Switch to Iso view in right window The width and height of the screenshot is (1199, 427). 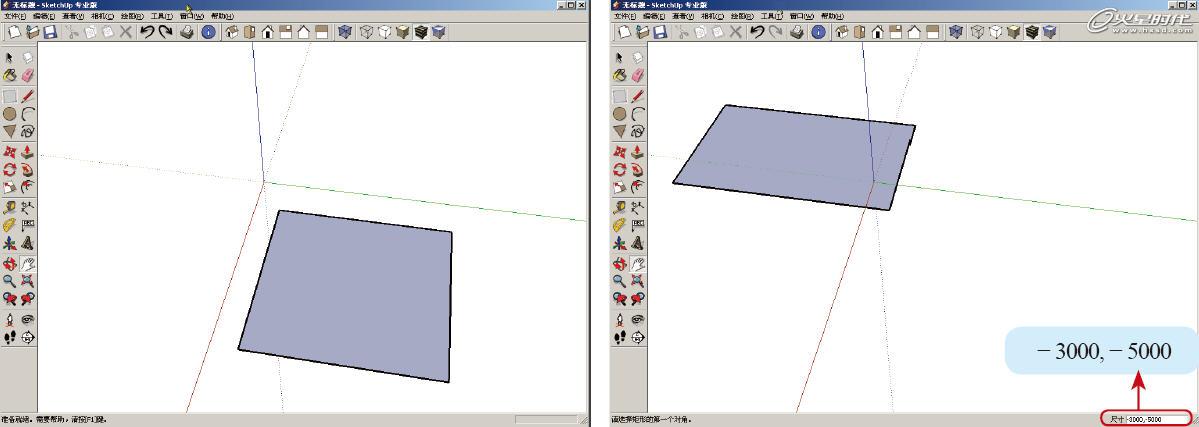(841, 32)
